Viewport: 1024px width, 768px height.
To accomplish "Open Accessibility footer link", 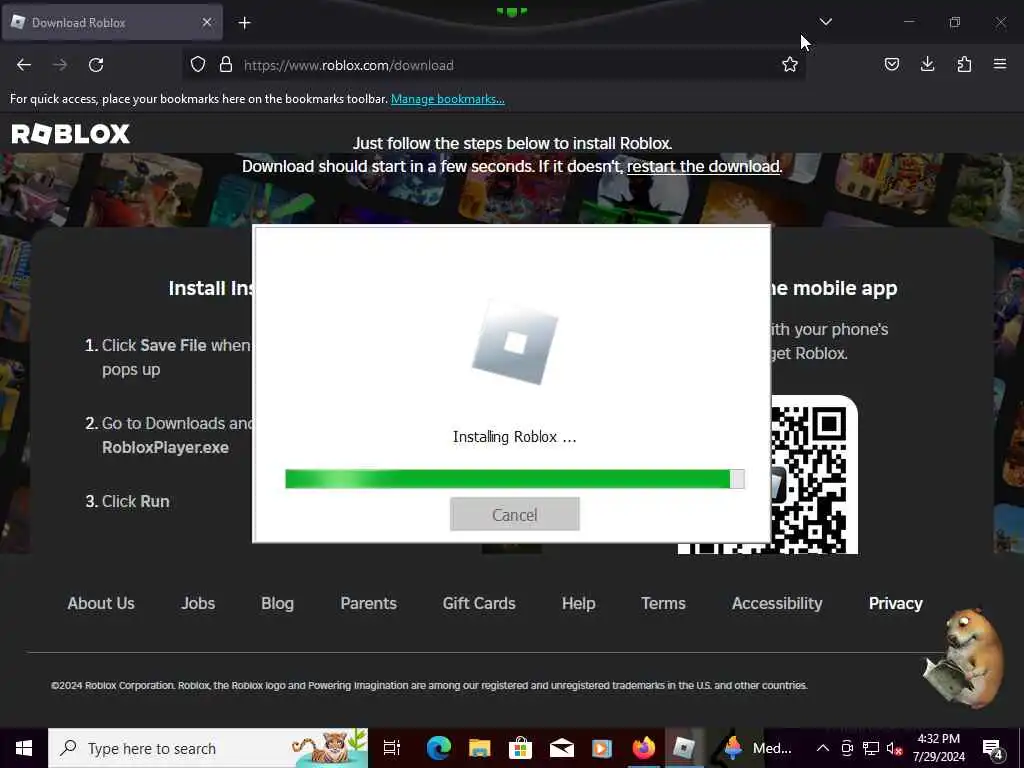I will click(777, 603).
